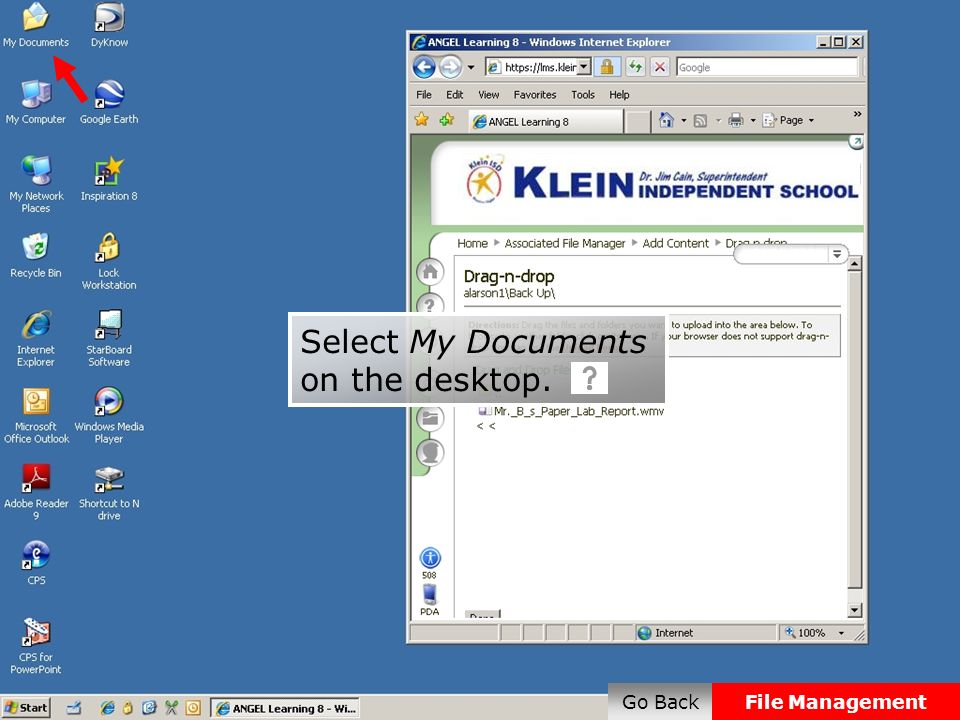Click the Go Back button
This screenshot has height=720, width=960.
tap(660, 702)
